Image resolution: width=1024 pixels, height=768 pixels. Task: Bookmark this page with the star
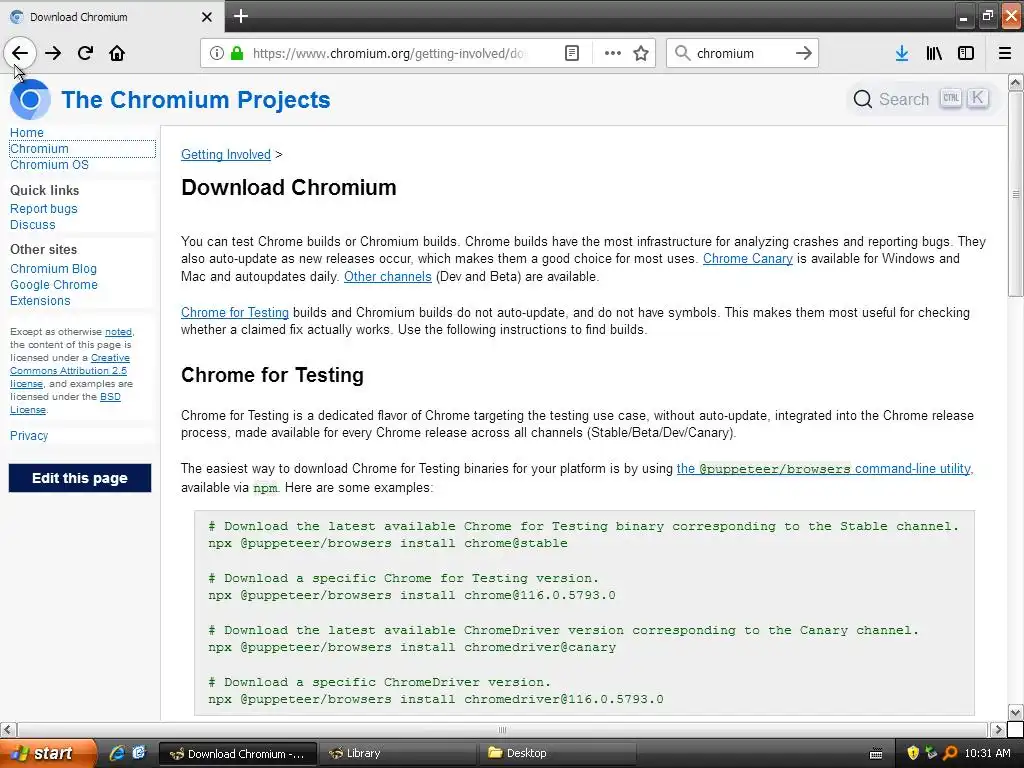point(641,53)
